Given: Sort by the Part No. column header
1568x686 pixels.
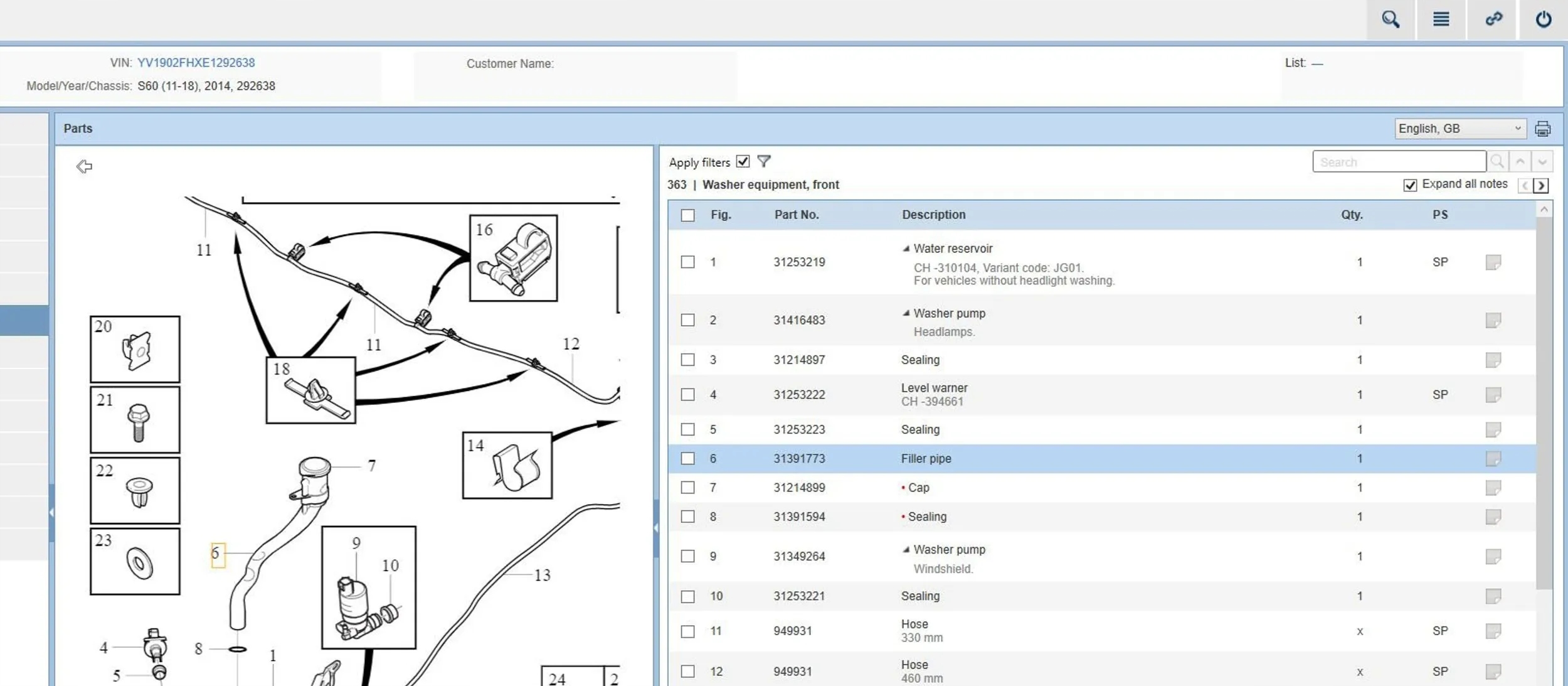Looking at the screenshot, I should click(796, 215).
